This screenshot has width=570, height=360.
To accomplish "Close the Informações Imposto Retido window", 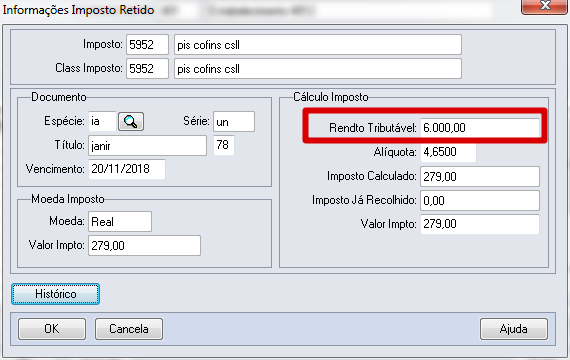I will pos(544,6).
